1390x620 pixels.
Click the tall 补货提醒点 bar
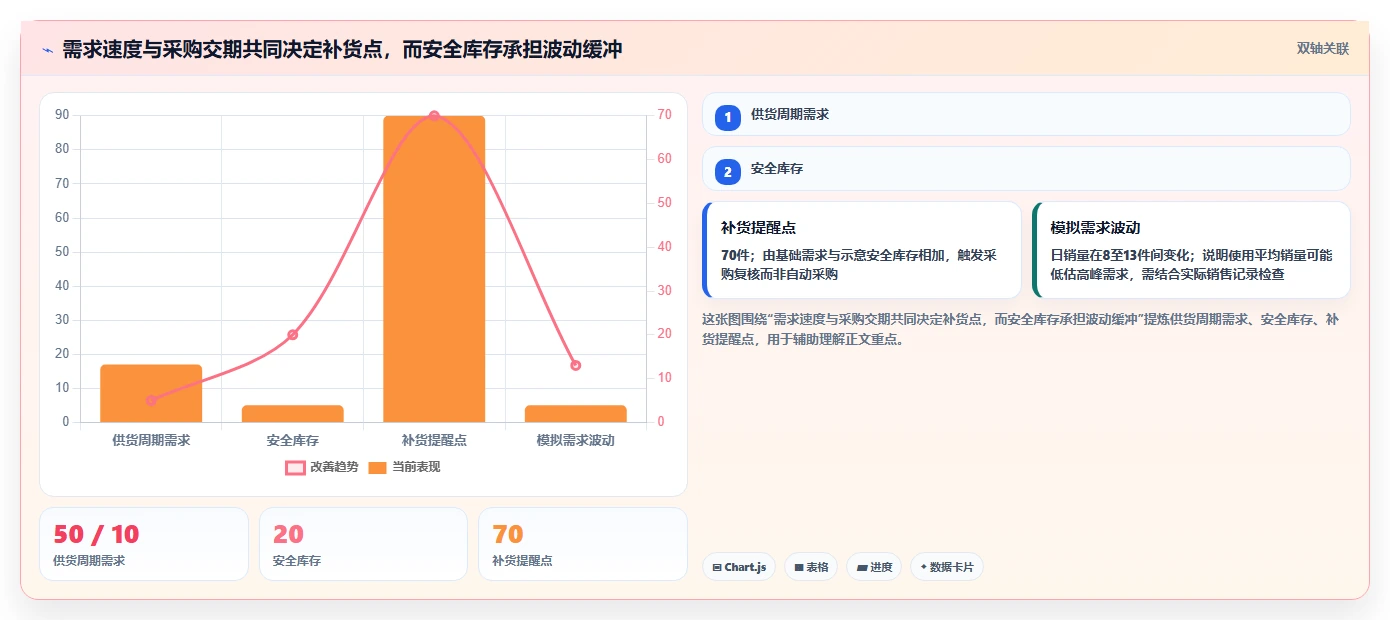434,269
